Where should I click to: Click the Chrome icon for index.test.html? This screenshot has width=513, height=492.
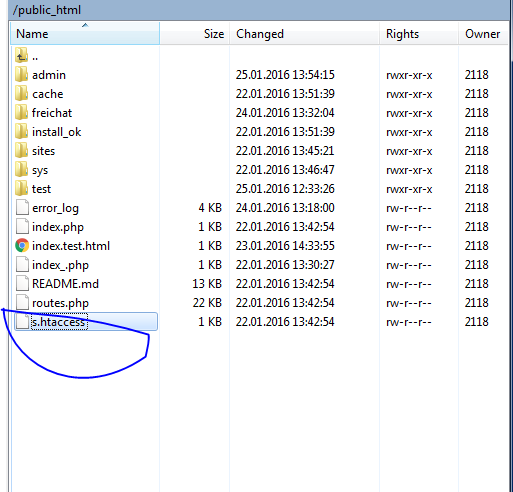coord(22,246)
